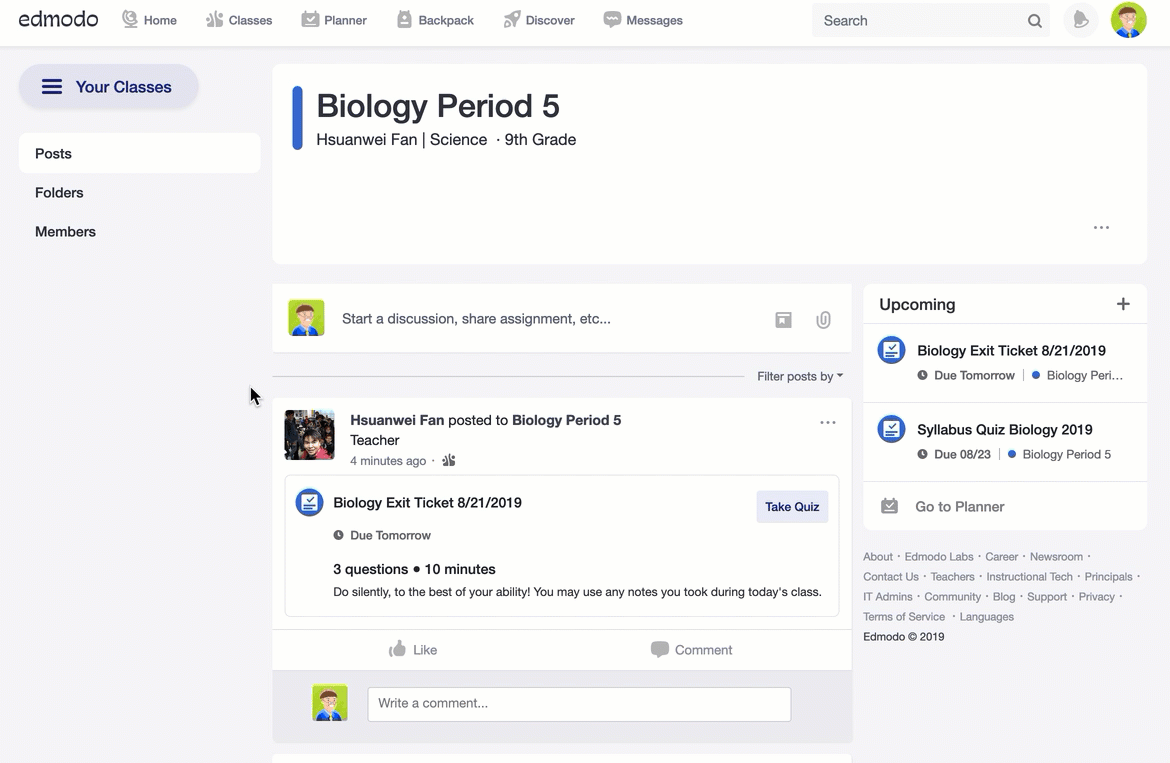Image resolution: width=1170 pixels, height=763 pixels.
Task: Click the class audience icon beside timestamp
Action: coord(448,460)
